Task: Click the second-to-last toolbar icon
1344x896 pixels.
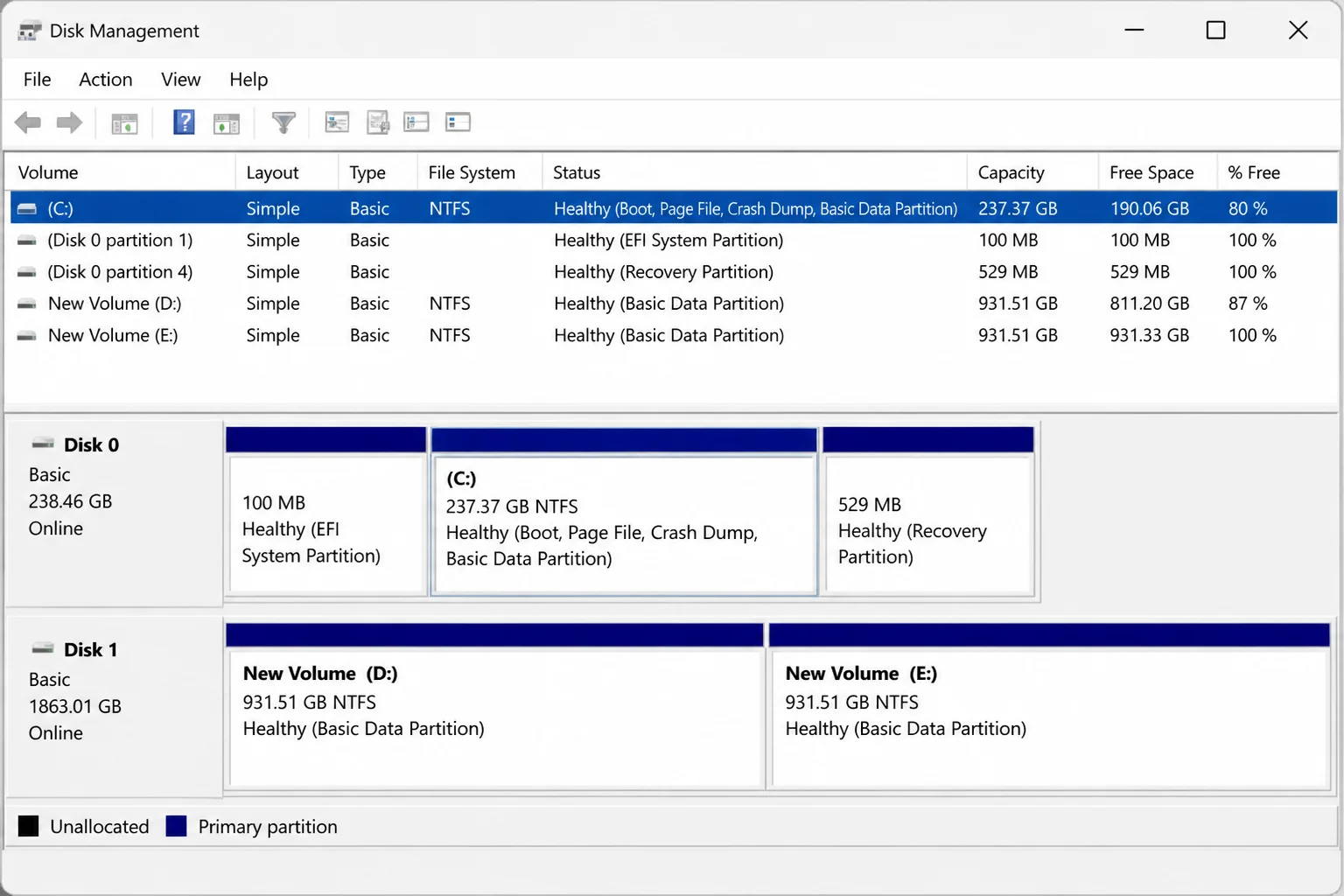Action: [x=416, y=122]
